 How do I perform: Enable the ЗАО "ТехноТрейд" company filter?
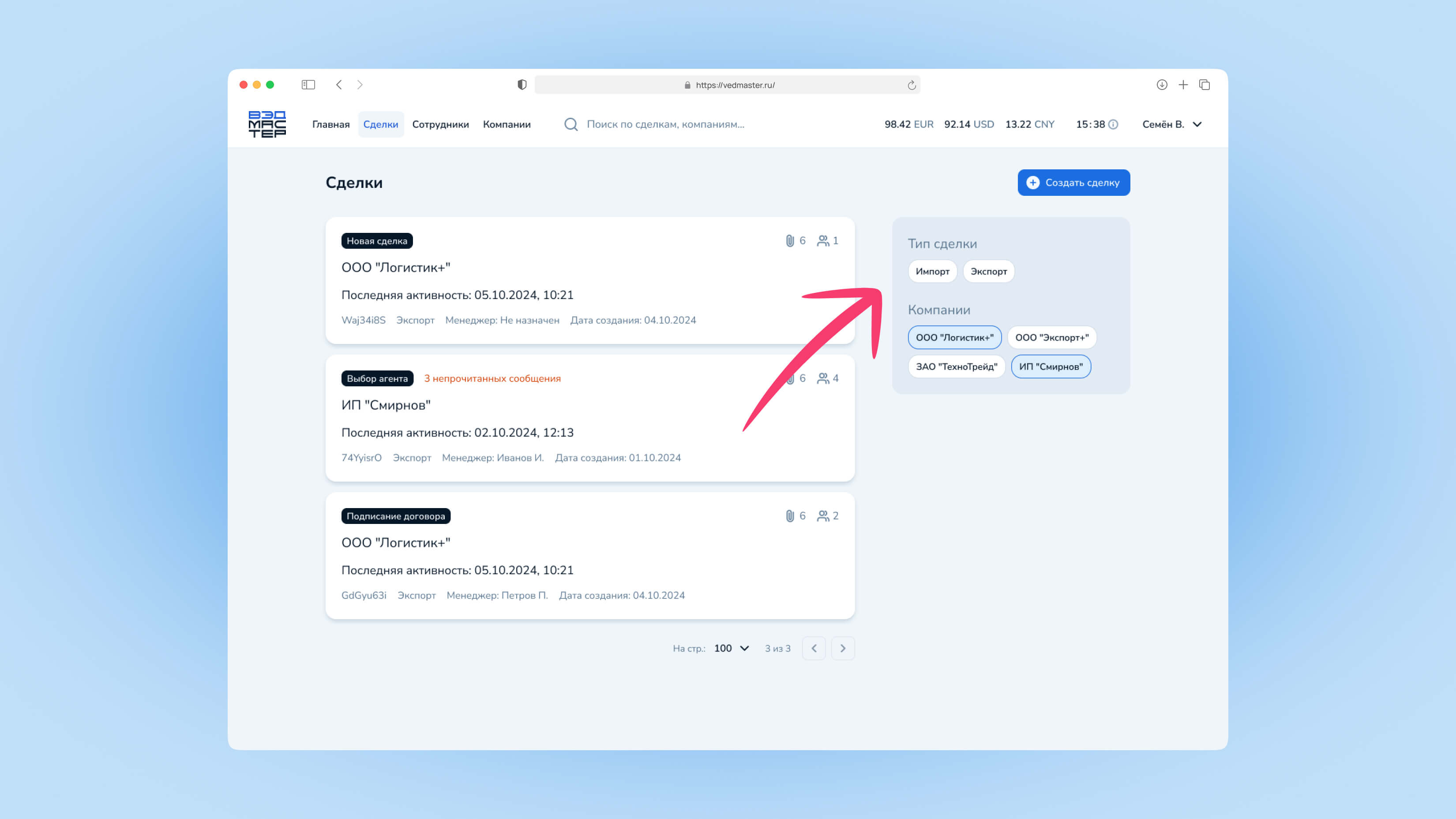pyautogui.click(x=957, y=366)
